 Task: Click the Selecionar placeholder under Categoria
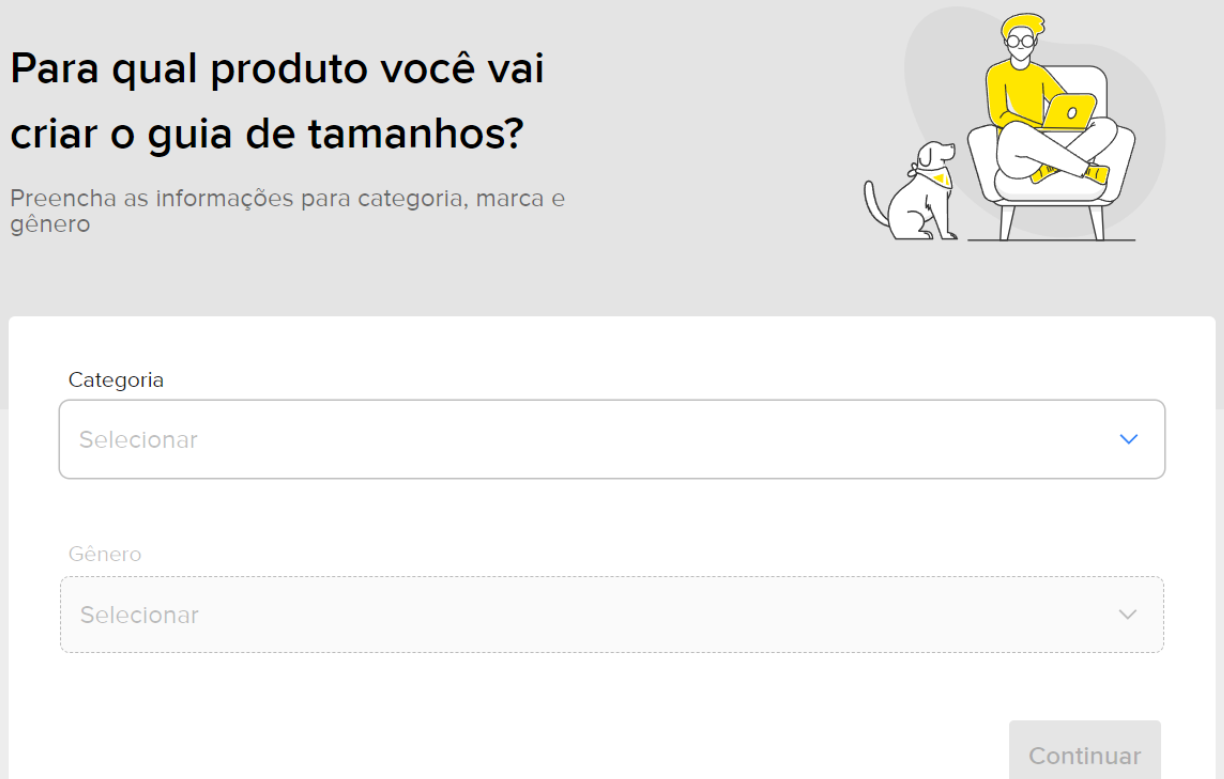click(138, 440)
